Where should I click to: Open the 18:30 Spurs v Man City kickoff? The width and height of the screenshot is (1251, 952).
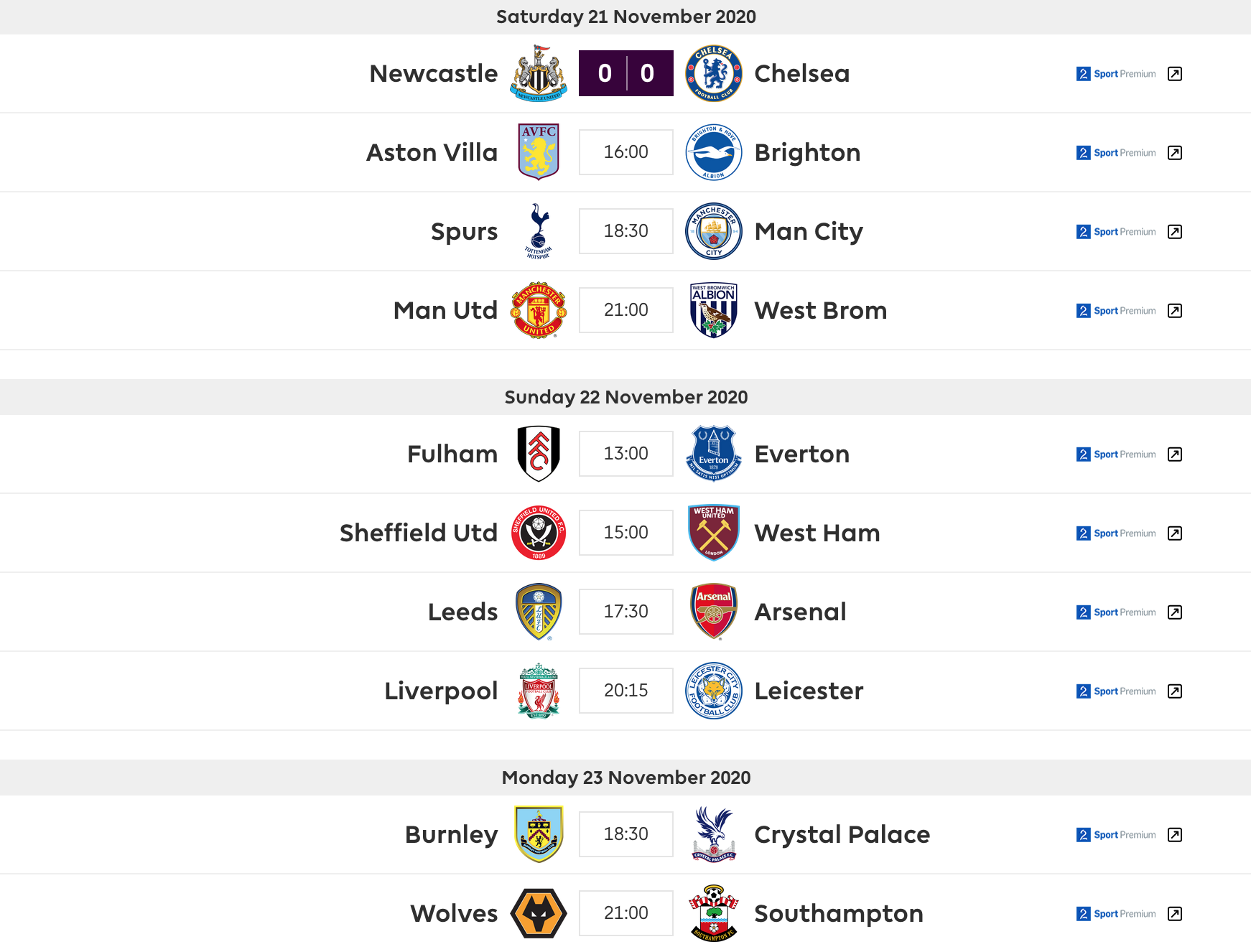click(626, 231)
